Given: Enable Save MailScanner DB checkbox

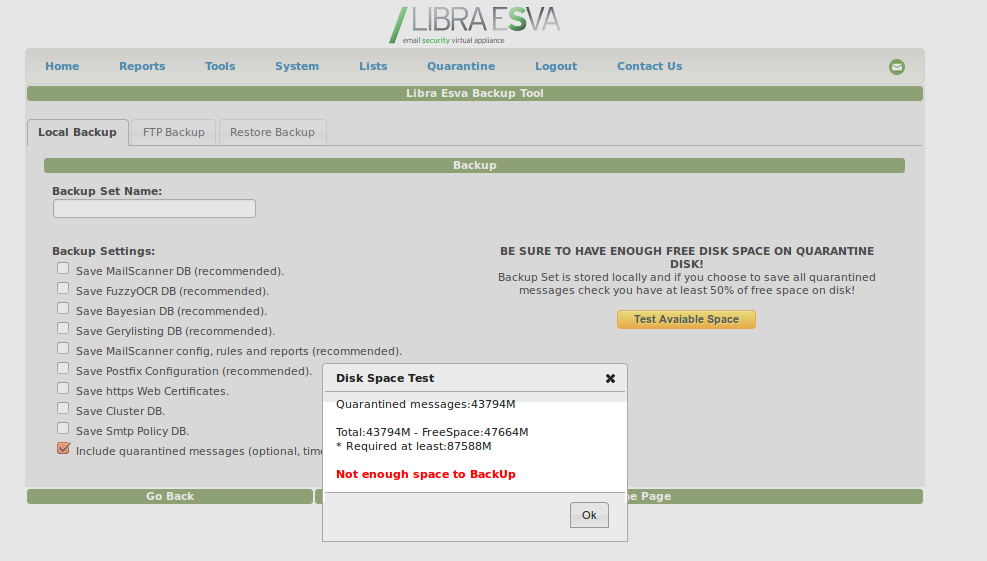Looking at the screenshot, I should pos(63,268).
